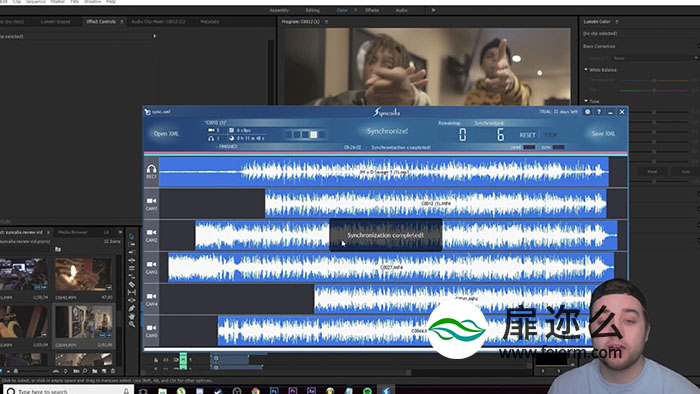Click the CAM2 camera track icon
Viewport: 700px width, 394px height.
pos(151,232)
